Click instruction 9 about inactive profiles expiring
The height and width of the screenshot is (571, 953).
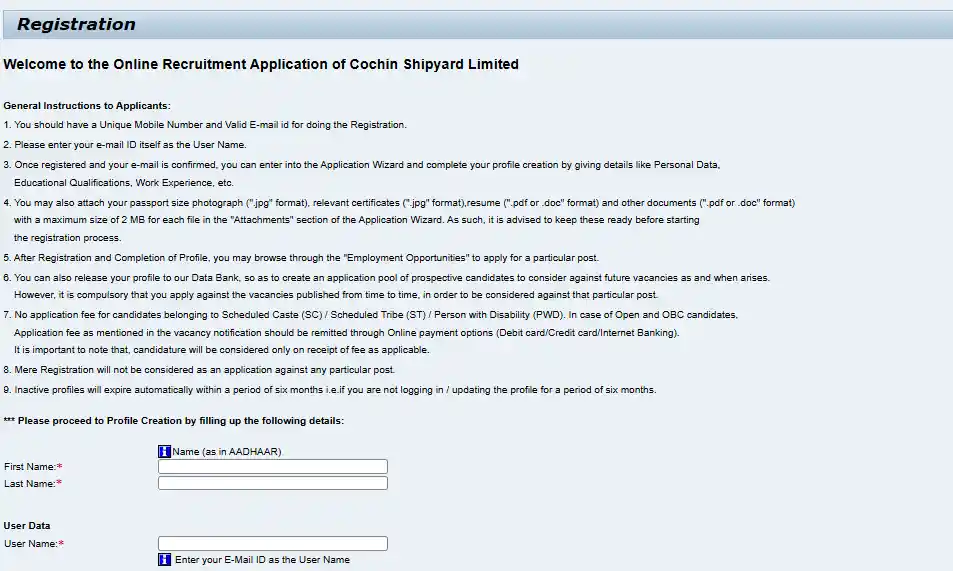pos(330,390)
